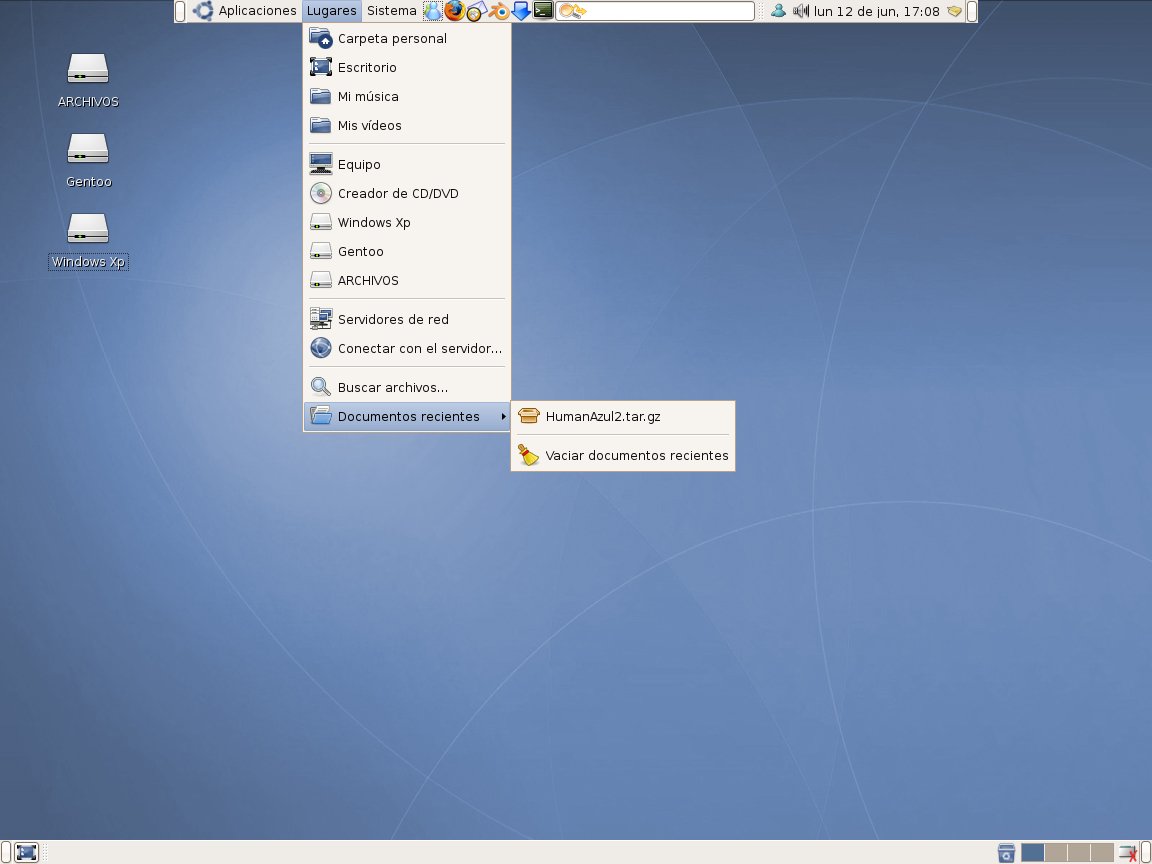Close the Lugares menu in the top panel
This screenshot has height=864, width=1152.
pos(331,11)
